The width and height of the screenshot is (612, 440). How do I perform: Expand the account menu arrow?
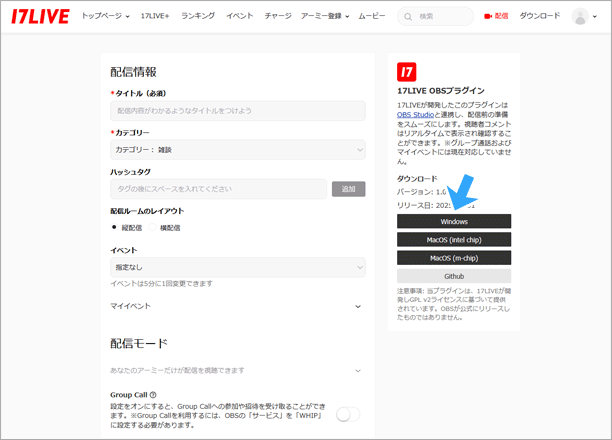(x=595, y=17)
